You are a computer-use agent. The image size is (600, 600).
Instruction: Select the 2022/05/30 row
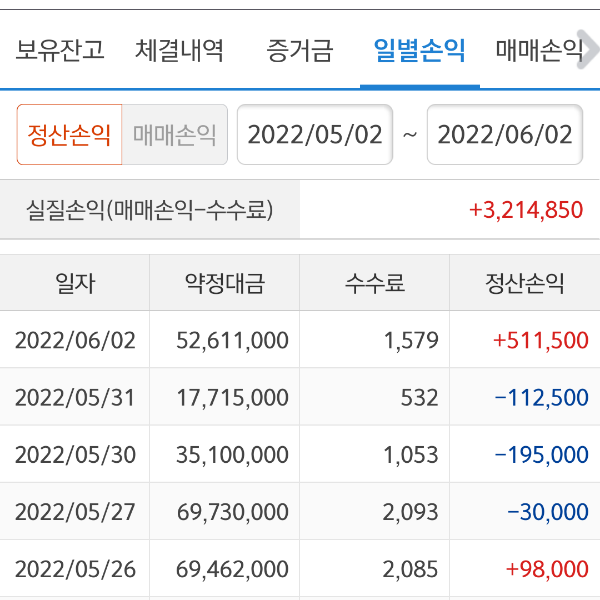75,455
